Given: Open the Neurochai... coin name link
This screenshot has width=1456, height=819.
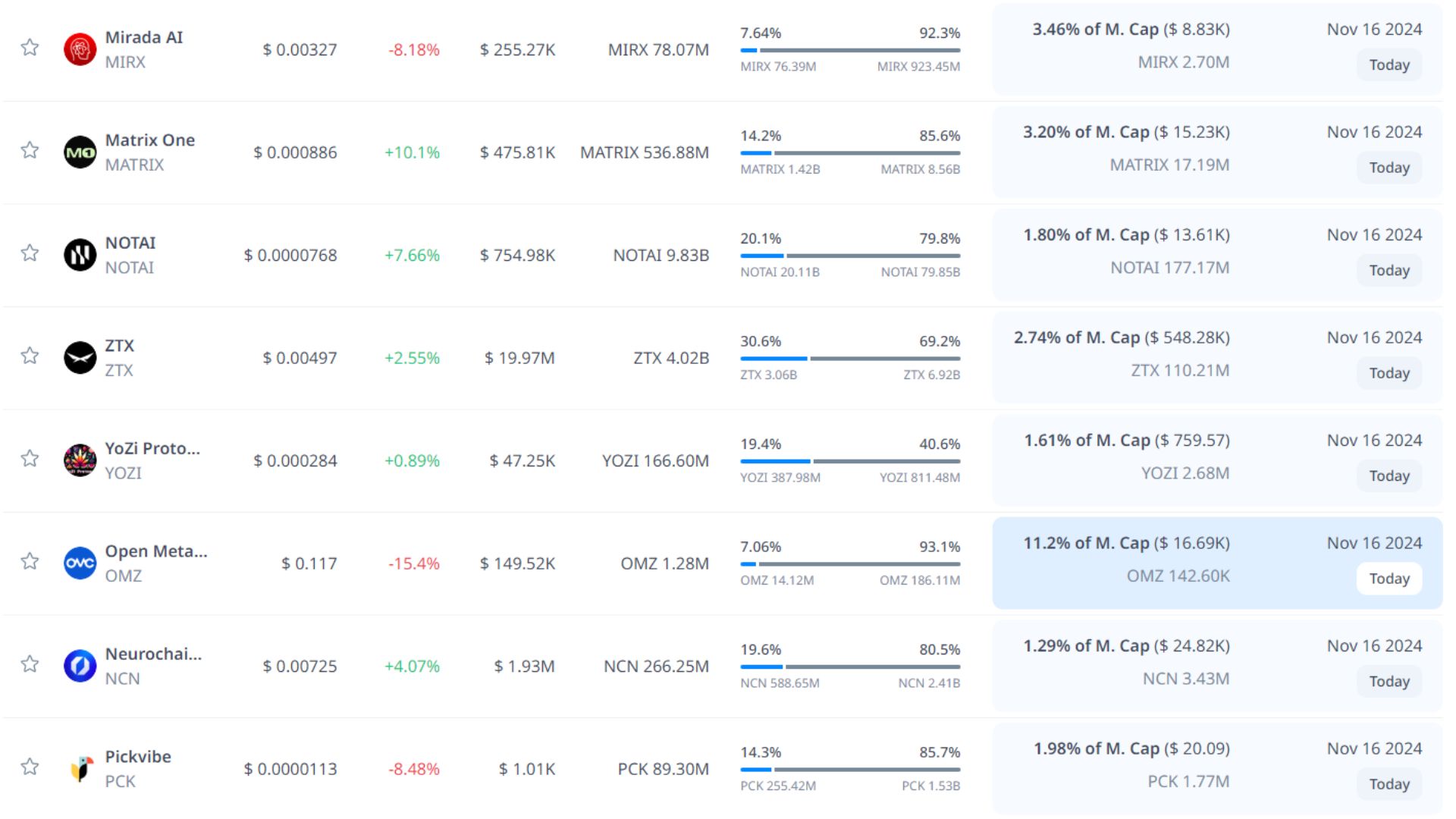Looking at the screenshot, I should [x=153, y=654].
